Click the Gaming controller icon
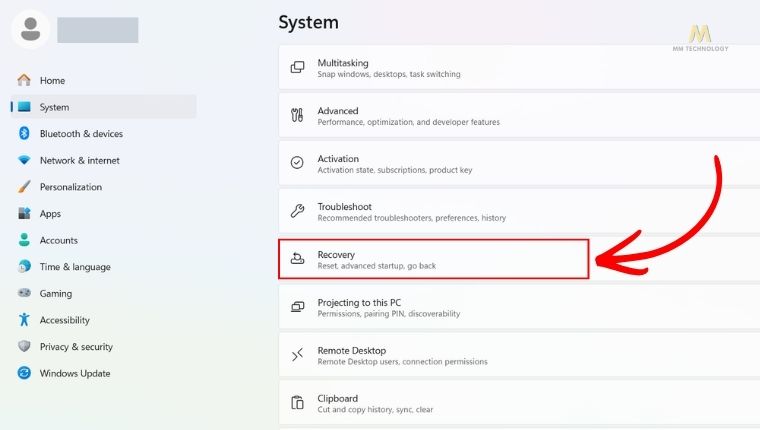This screenshot has height=430, width=760. [24, 293]
